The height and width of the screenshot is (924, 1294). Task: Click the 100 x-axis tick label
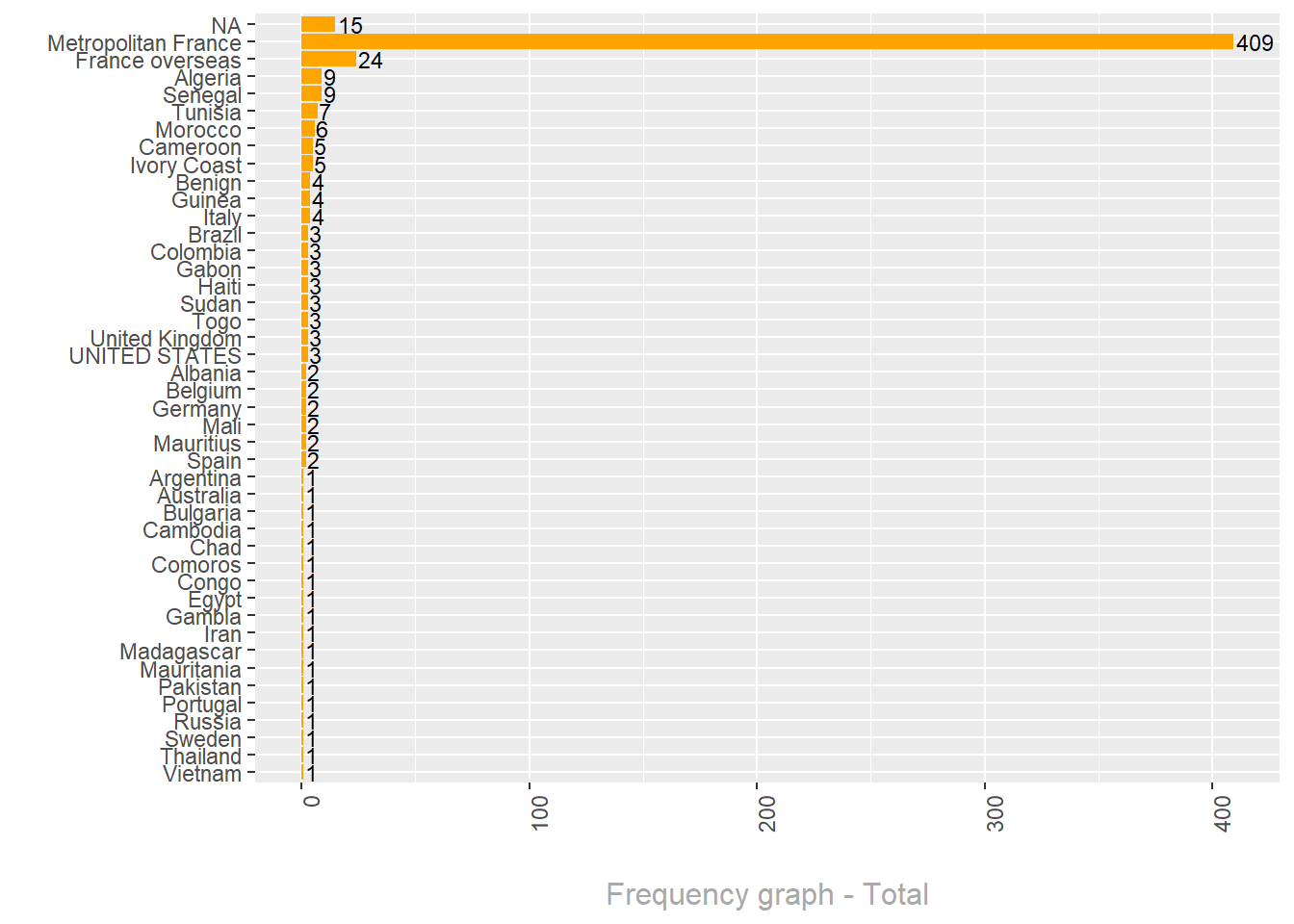(540, 813)
